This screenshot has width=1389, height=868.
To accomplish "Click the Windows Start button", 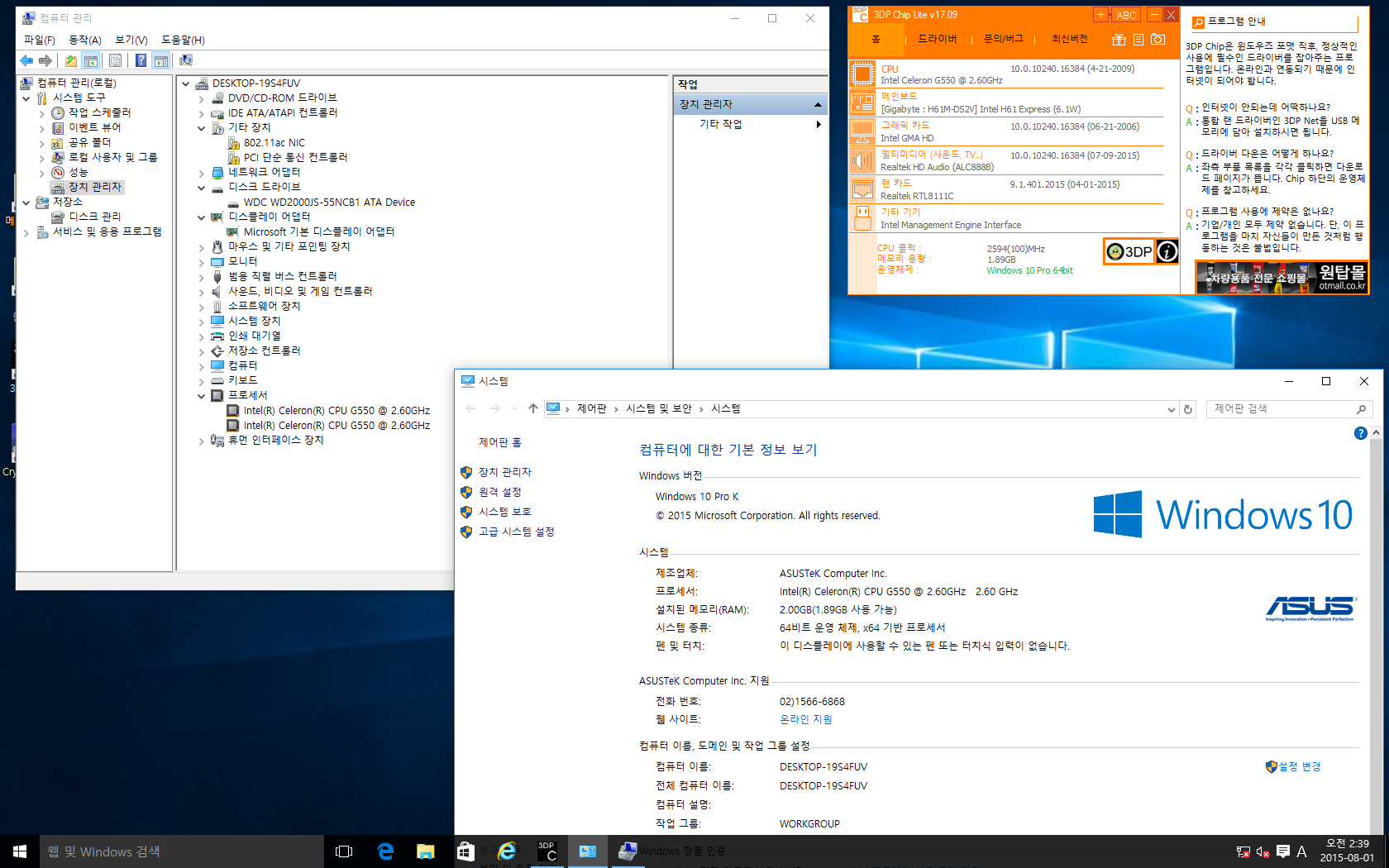I will [x=20, y=851].
